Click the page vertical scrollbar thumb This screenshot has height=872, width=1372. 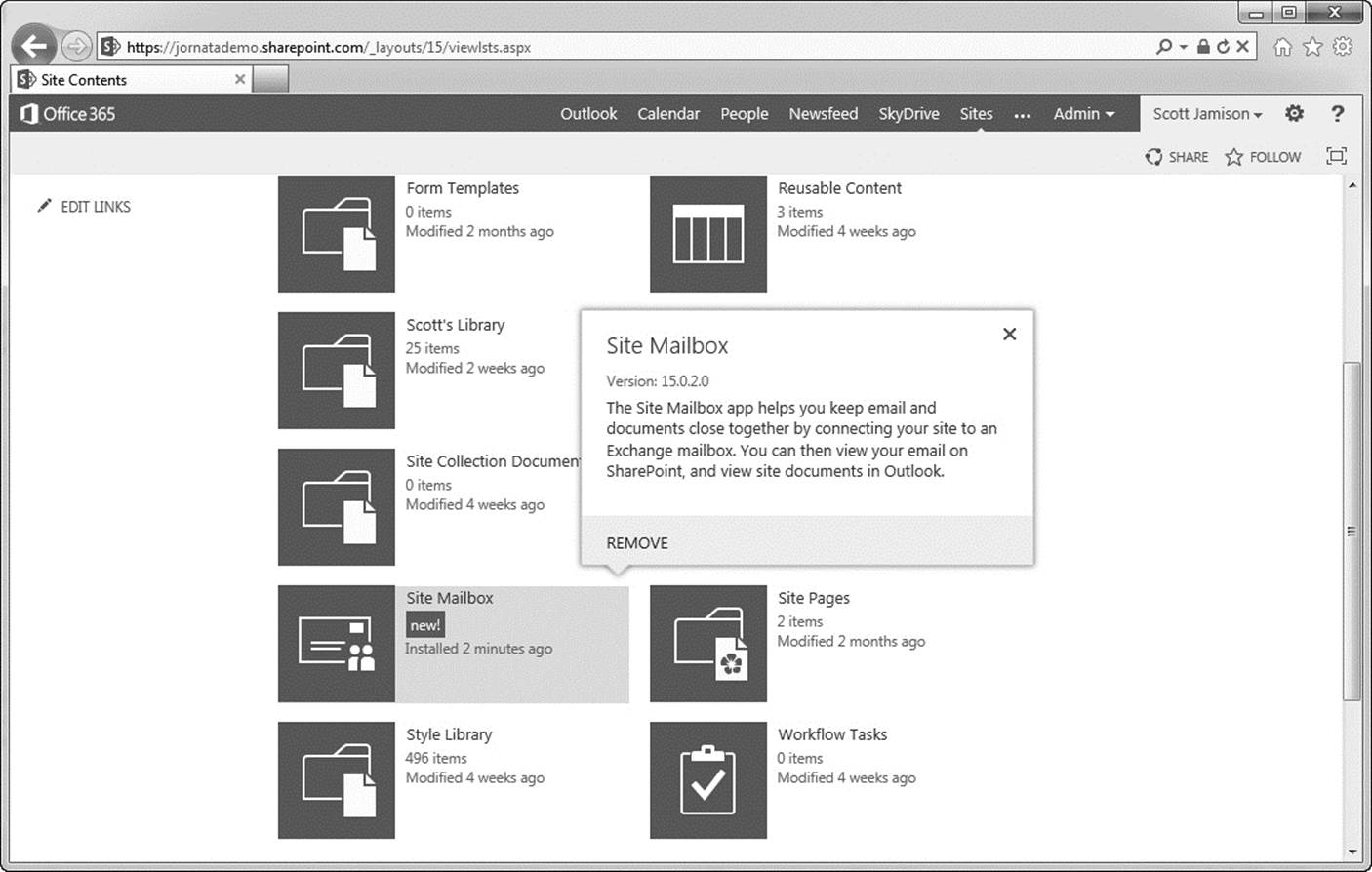click(1352, 531)
